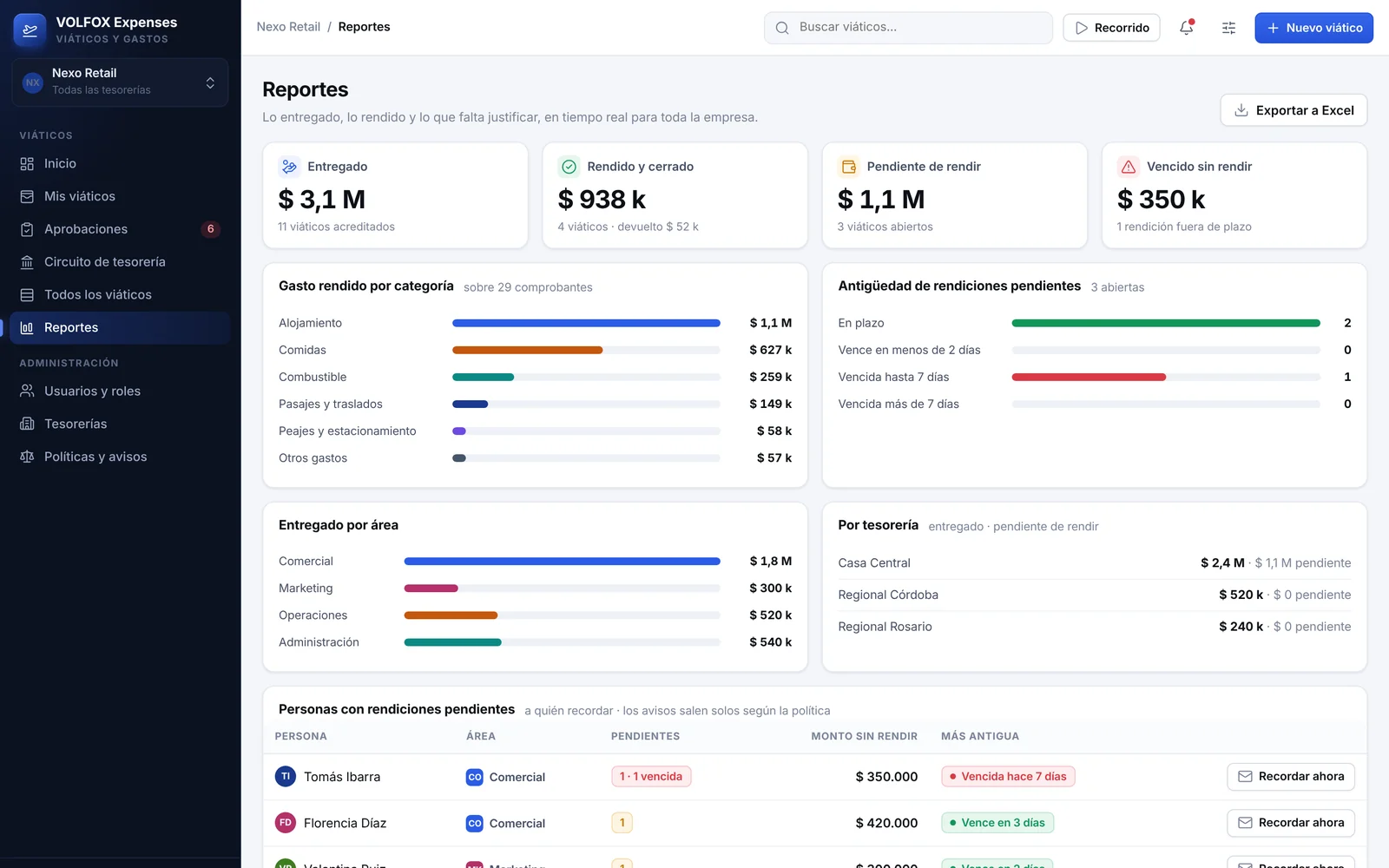Viewport: 1389px width, 868px height.
Task: Click the Casa Central treasury row
Action: pos(1094,563)
